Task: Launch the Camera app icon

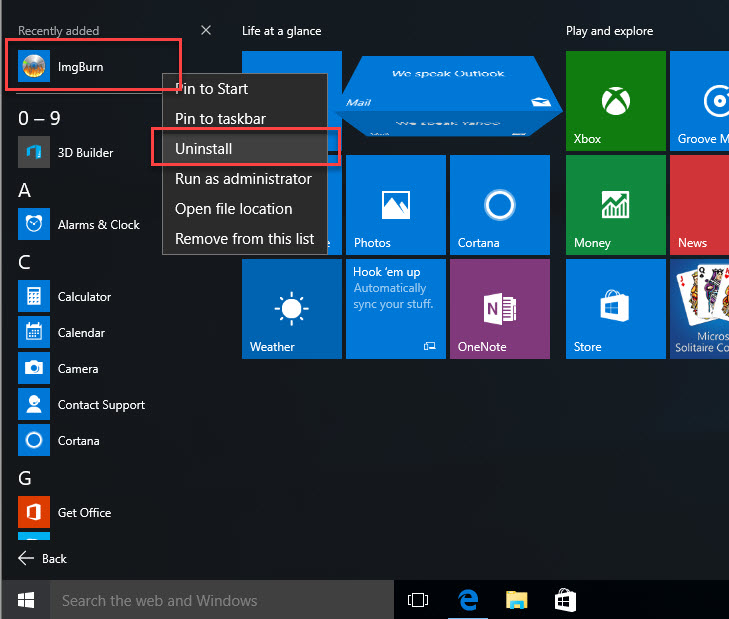Action: [34, 368]
